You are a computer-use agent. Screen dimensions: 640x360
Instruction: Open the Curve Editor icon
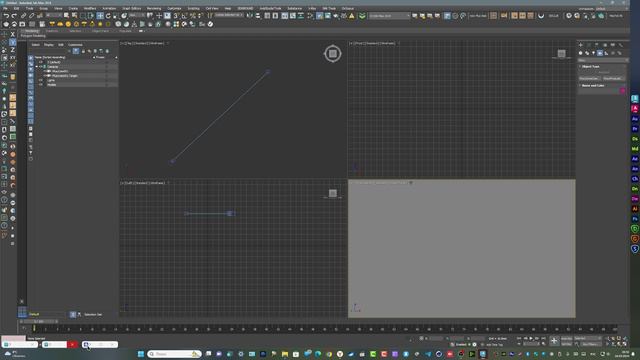click(293, 16)
